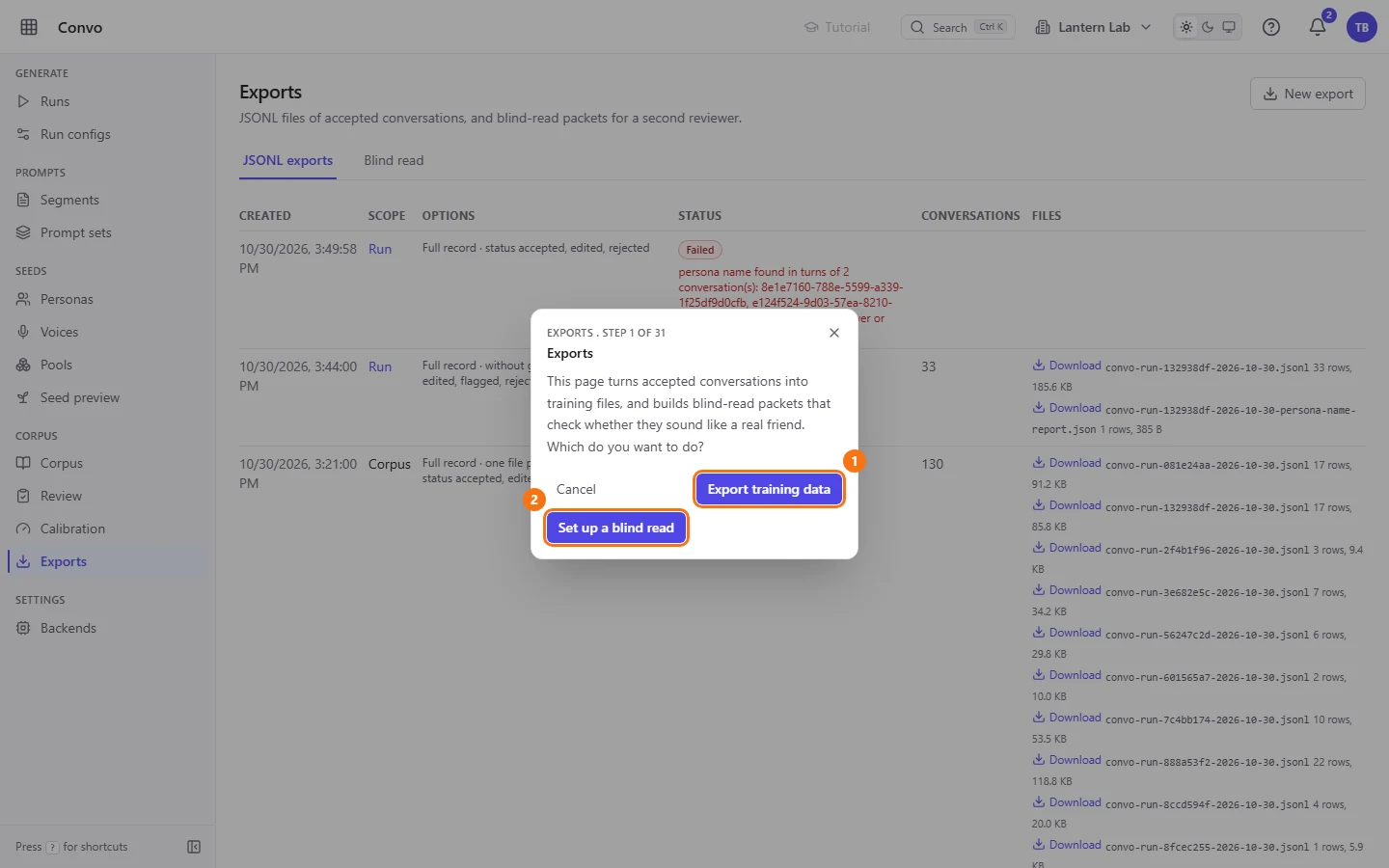Image resolution: width=1389 pixels, height=868 pixels.
Task: Open Segments in sidebar
Action: click(107, 200)
